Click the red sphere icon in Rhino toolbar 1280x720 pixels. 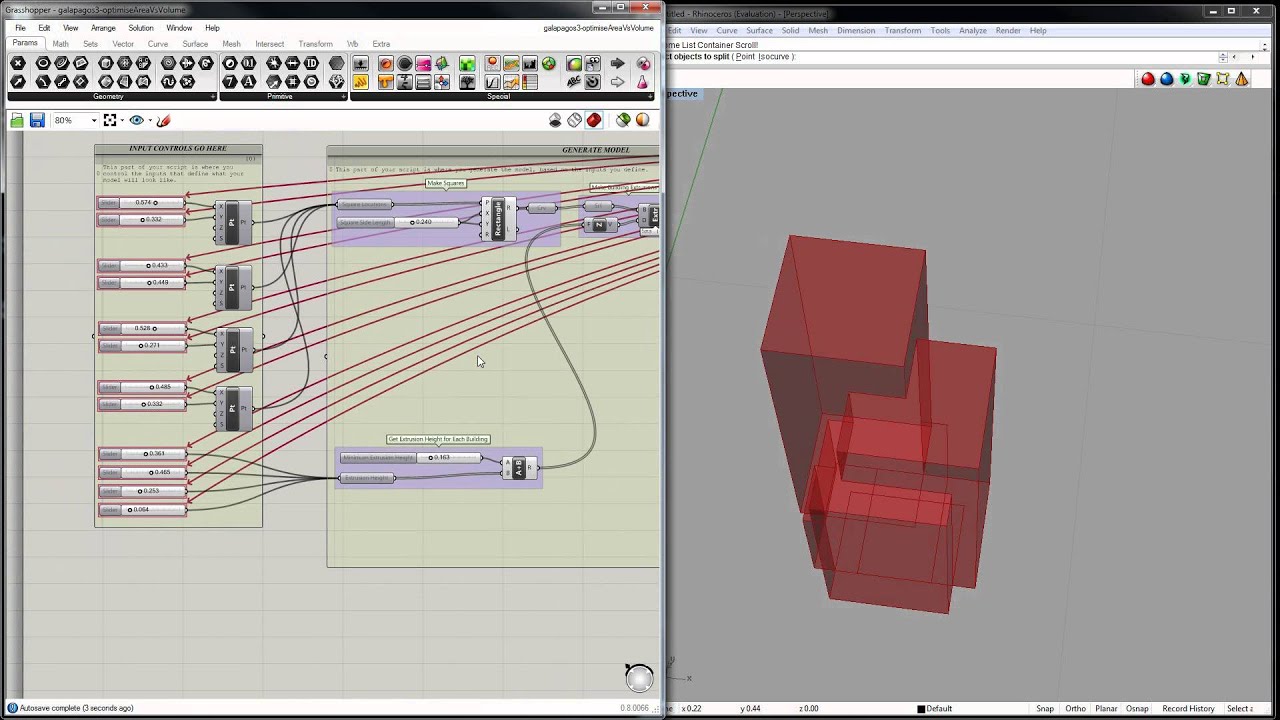(1148, 79)
